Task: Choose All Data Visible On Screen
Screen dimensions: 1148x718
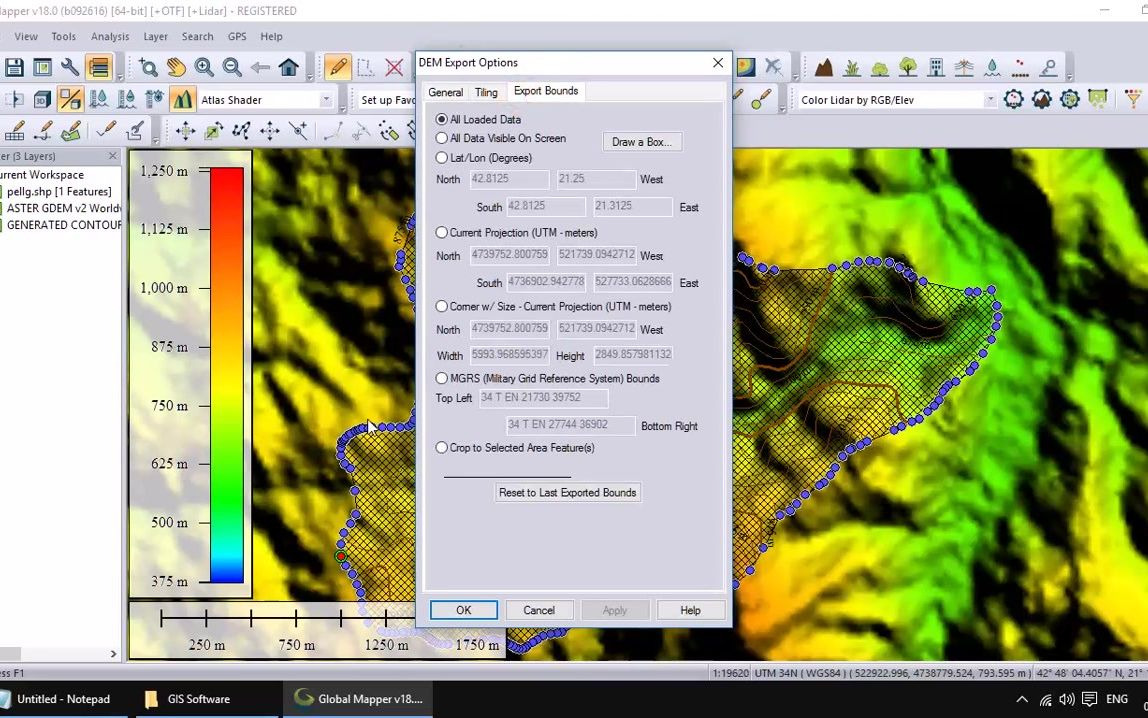Action: point(441,138)
